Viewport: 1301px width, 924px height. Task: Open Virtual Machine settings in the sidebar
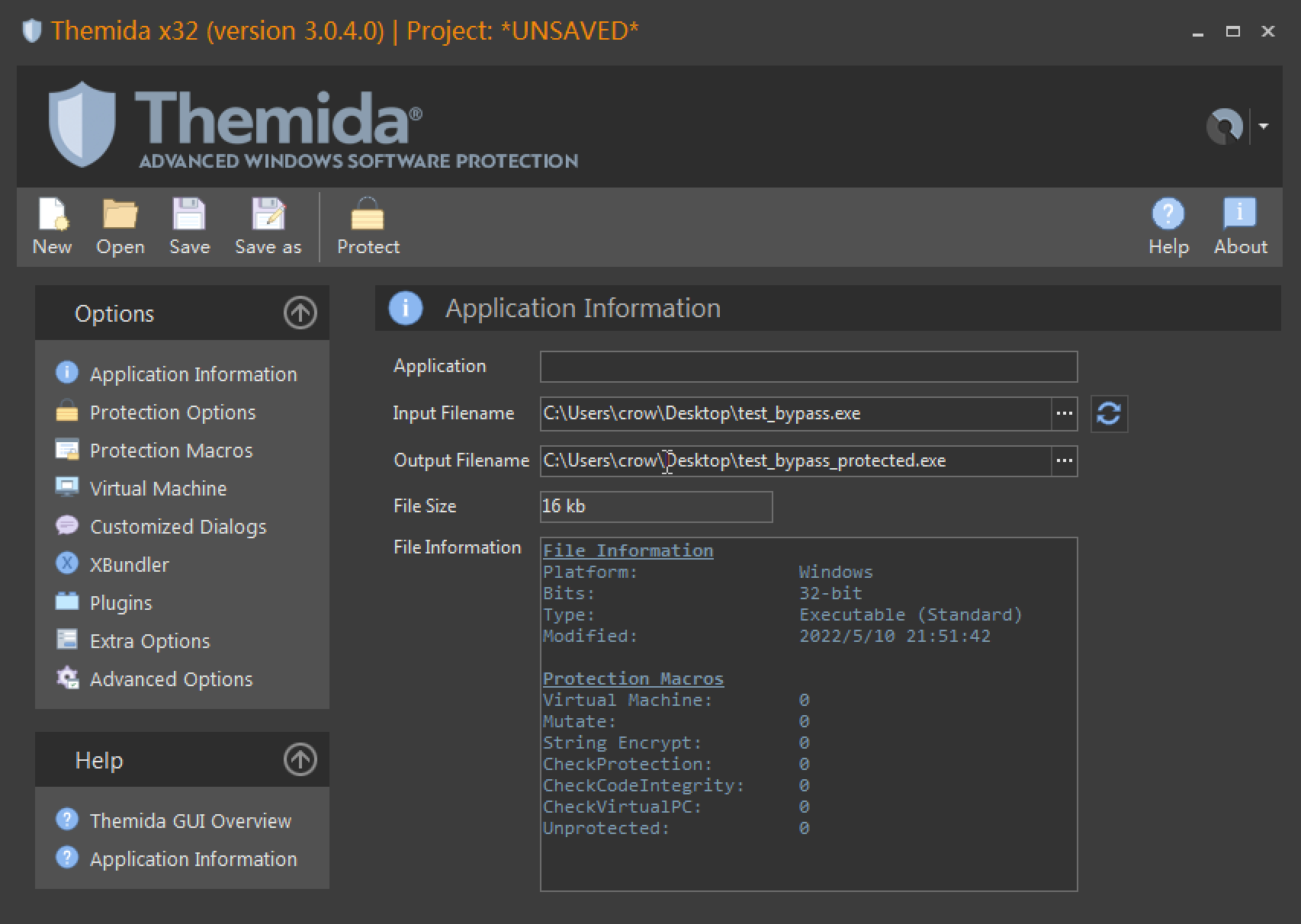142,488
